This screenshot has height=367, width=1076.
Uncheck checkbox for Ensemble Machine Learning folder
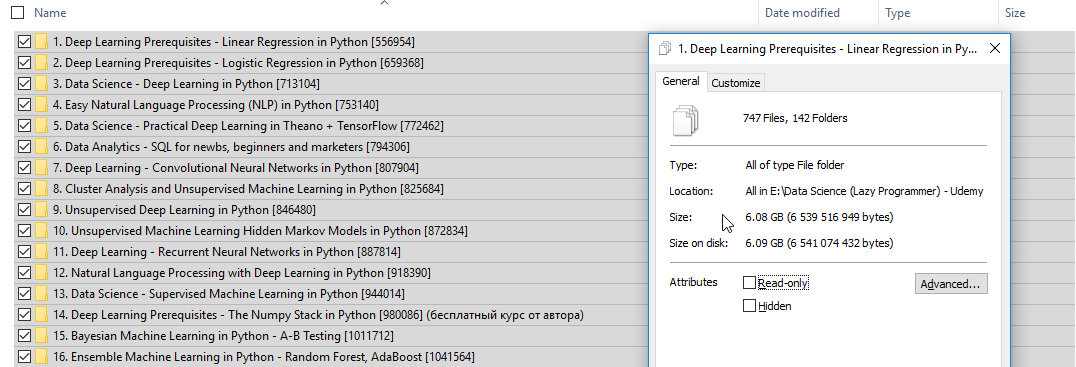(25, 357)
